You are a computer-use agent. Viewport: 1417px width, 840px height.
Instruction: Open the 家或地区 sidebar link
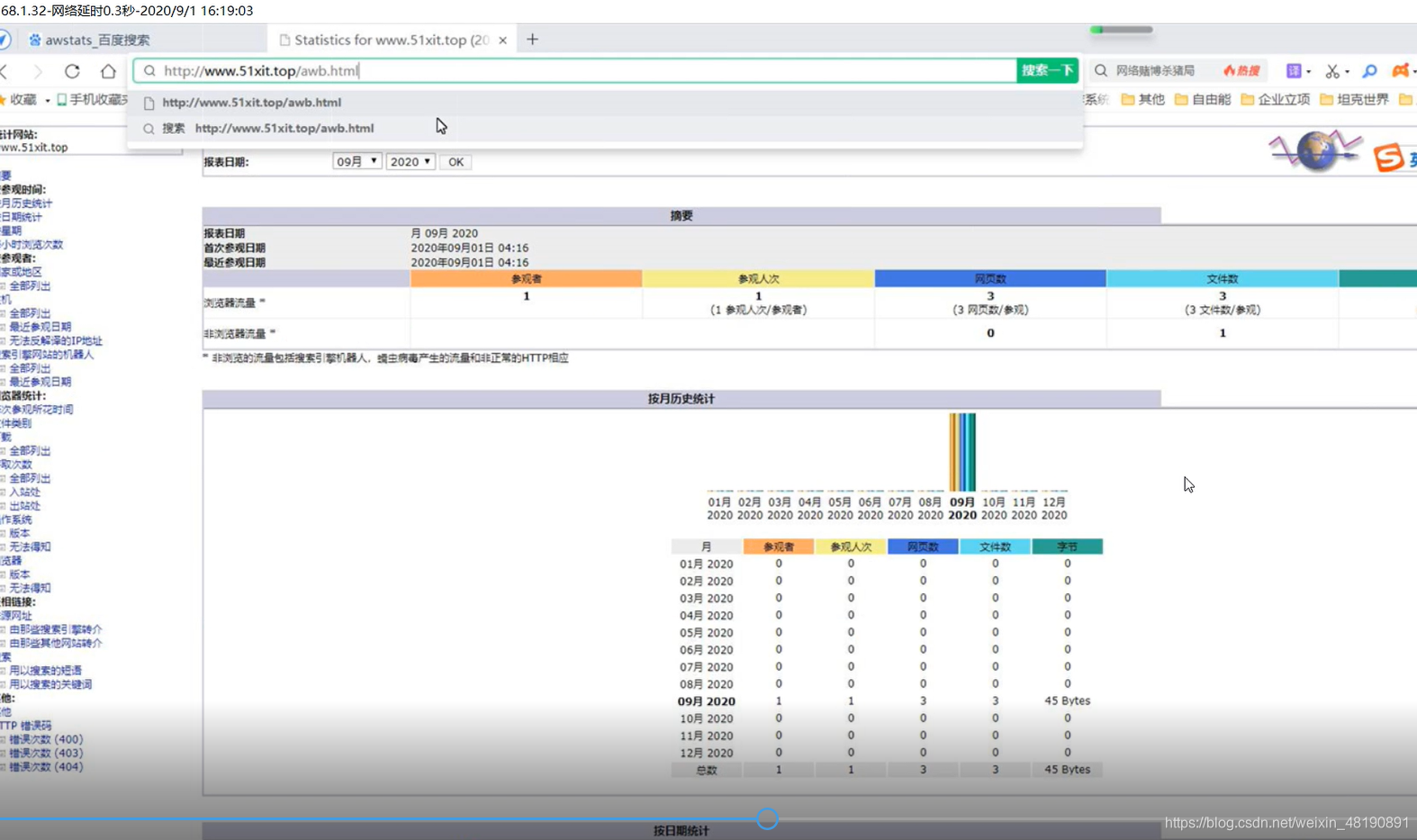coord(22,272)
